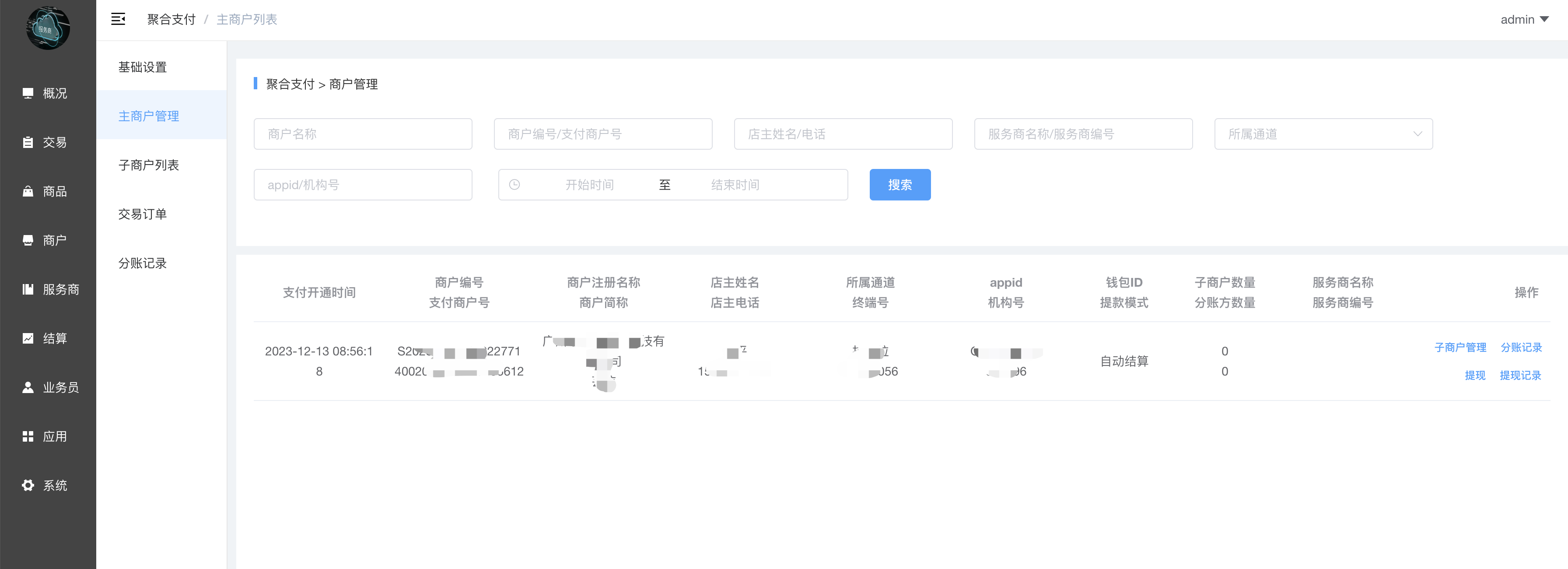Open the 概况 overview sidebar icon

[x=28, y=93]
